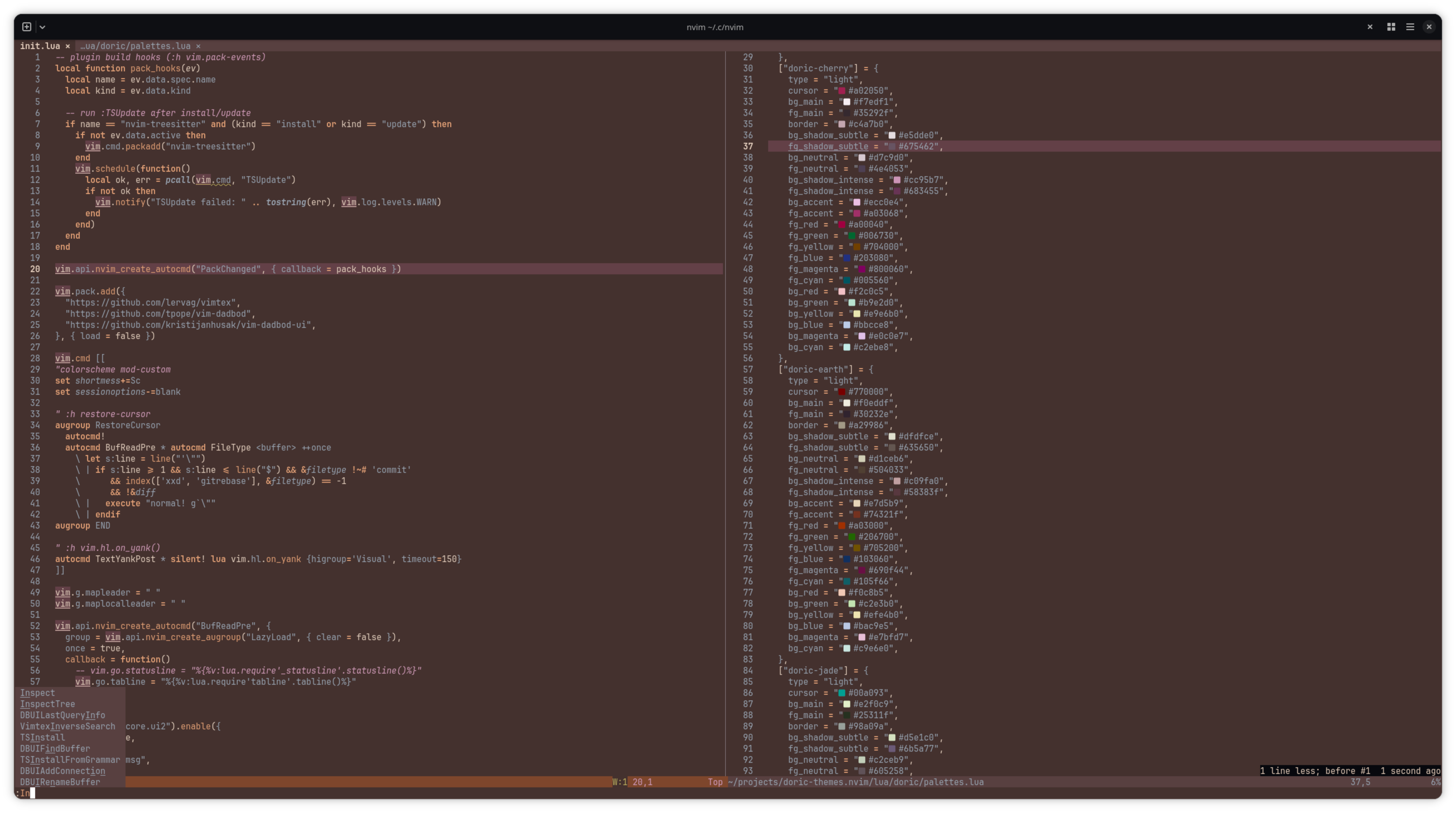Choose TSInstall from the completion popup

(42, 737)
